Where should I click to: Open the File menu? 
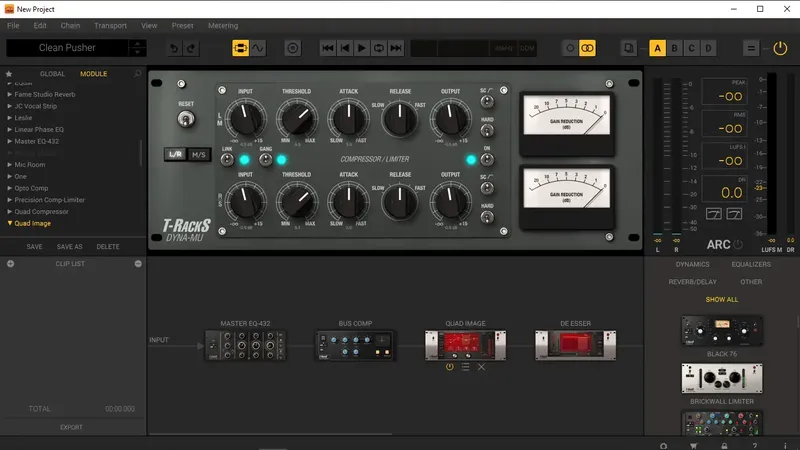pos(13,26)
